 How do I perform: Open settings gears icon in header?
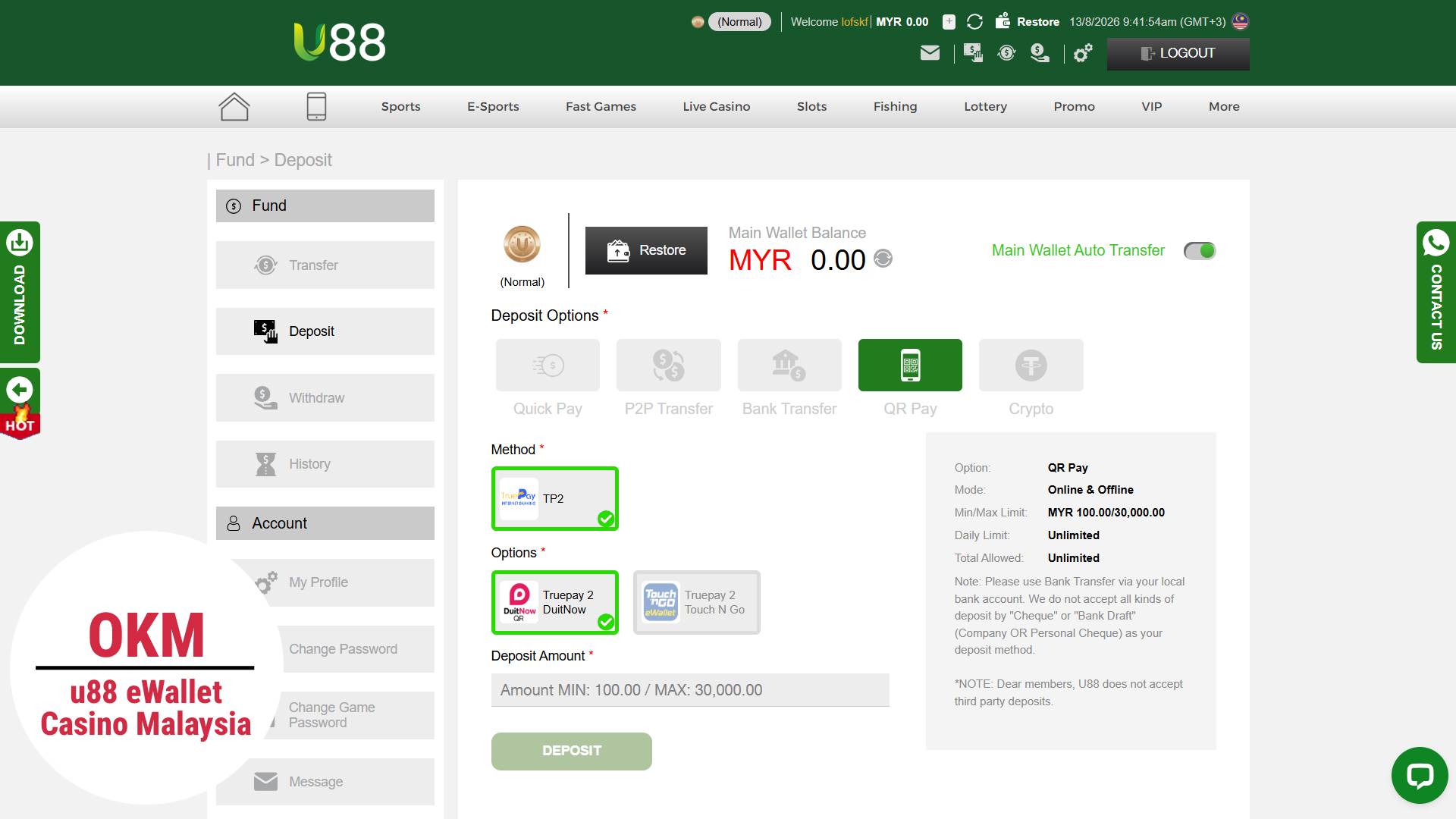(1083, 53)
